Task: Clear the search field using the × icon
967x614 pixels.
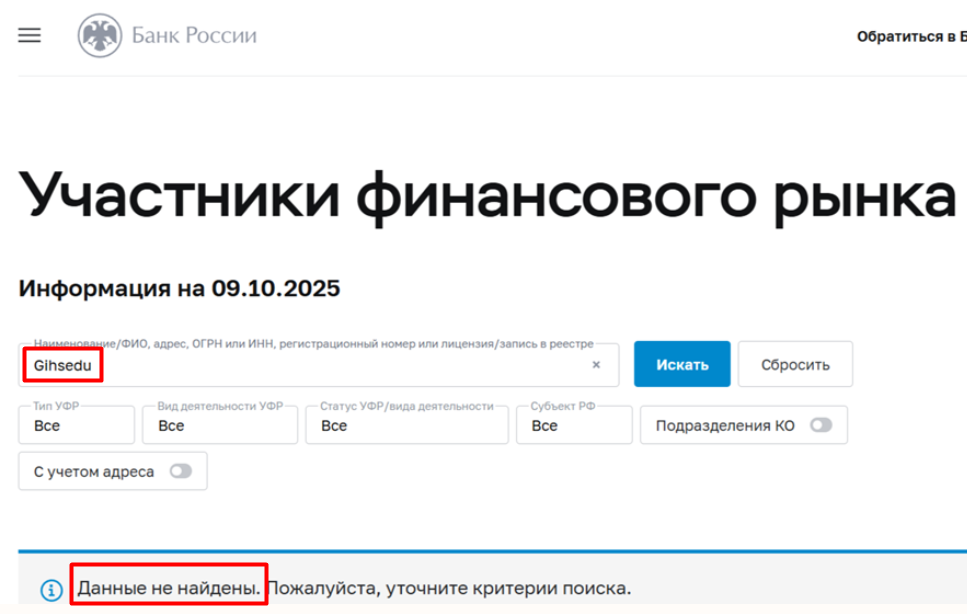Action: (x=597, y=364)
